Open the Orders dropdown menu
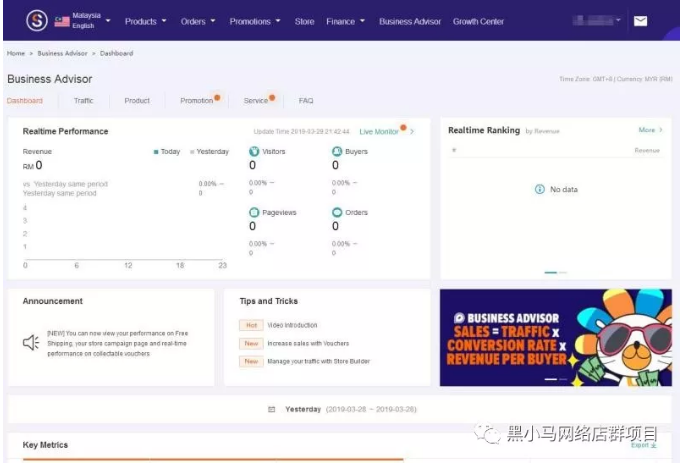Screen dimensions: 681x472 (198, 21)
